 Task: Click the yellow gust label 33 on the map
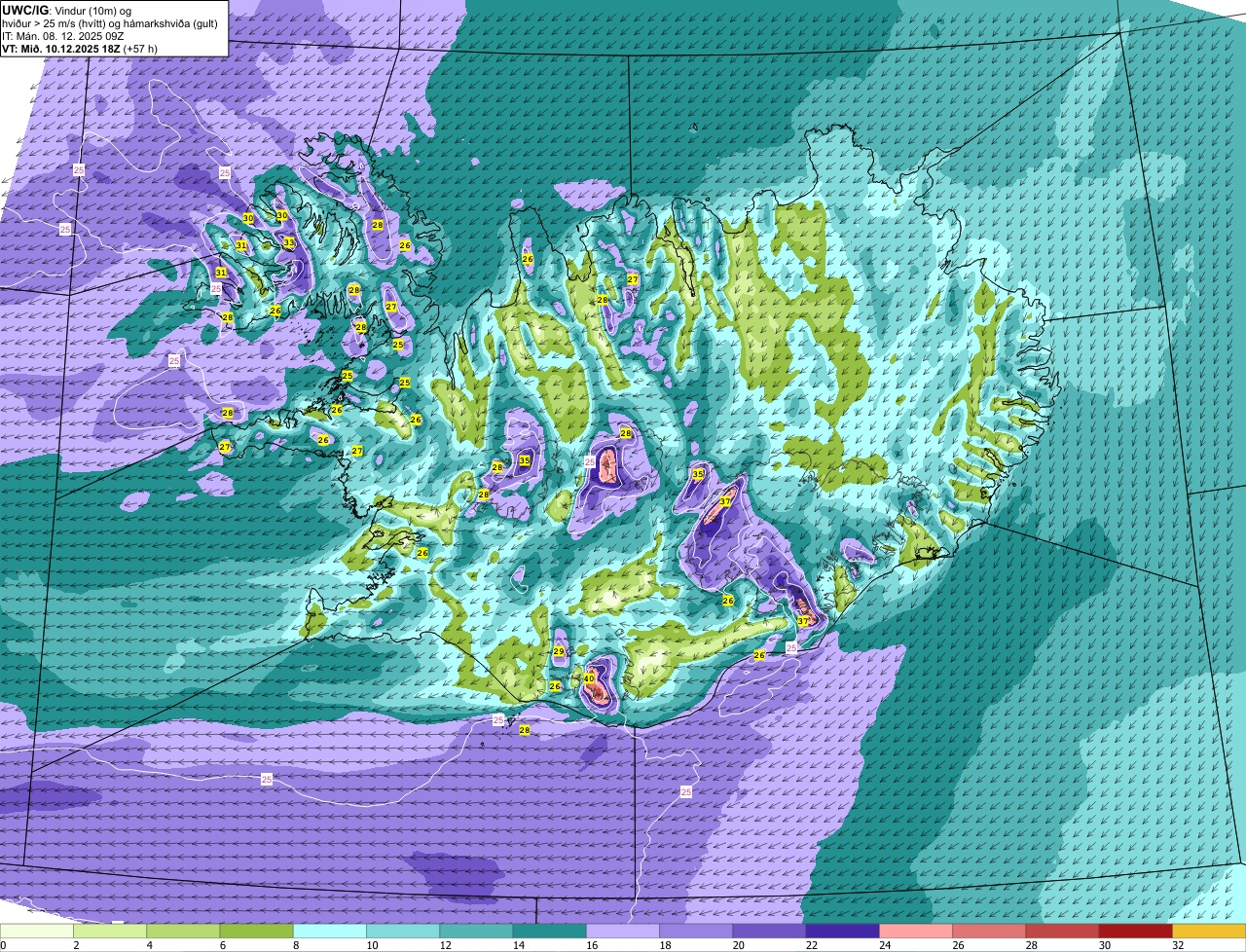pos(289,242)
